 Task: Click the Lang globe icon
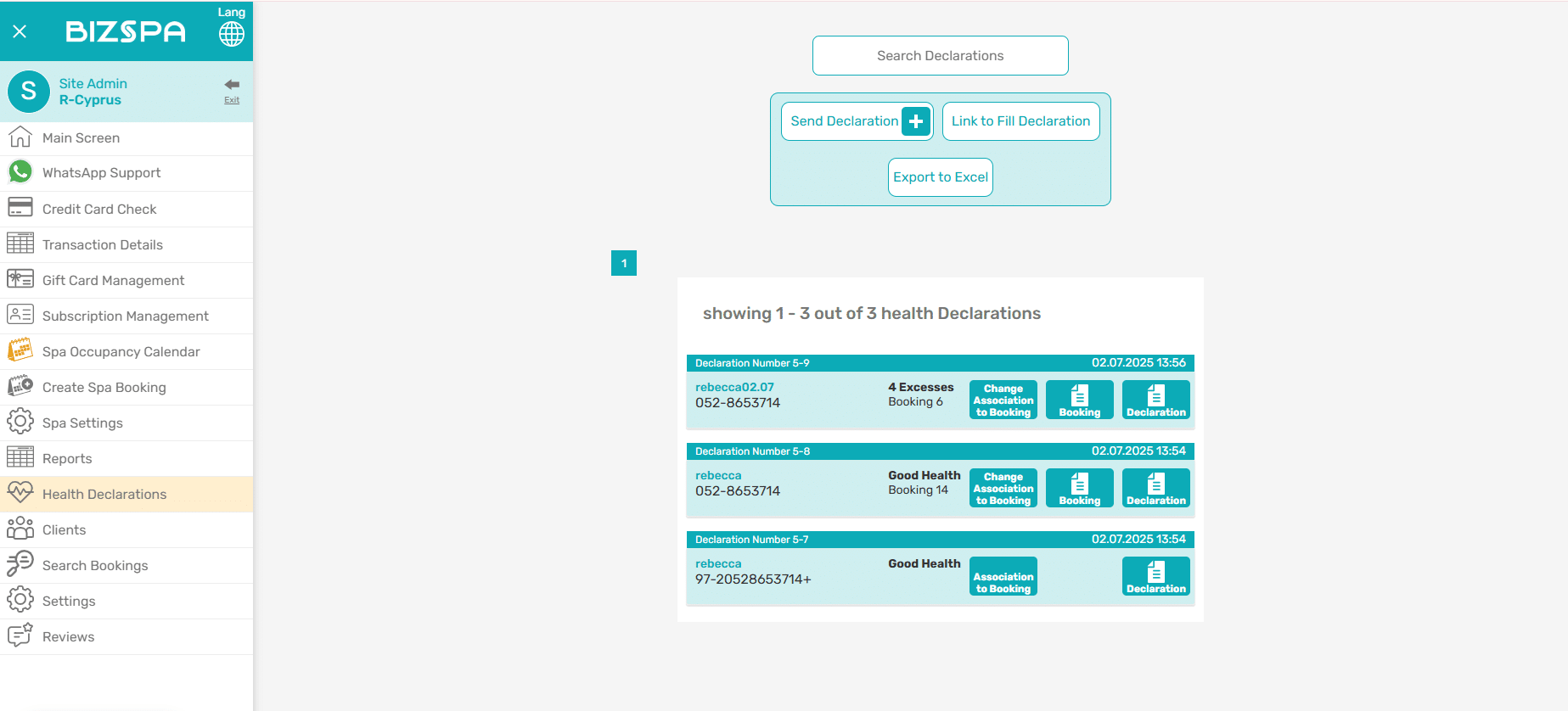coord(231,34)
